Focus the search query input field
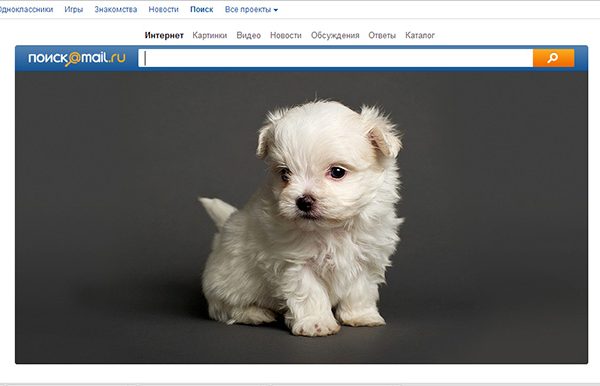600x386 pixels. [336, 58]
